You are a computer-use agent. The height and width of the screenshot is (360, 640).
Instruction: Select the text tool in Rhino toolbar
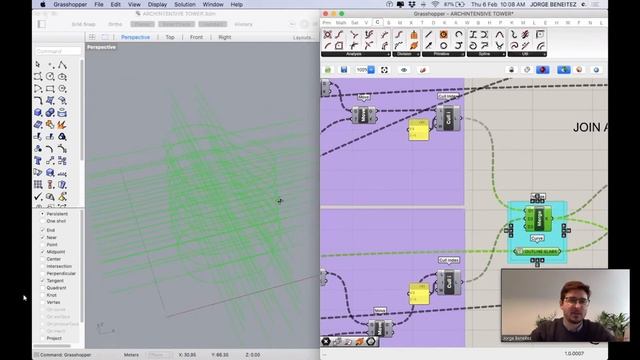pyautogui.click(x=38, y=160)
